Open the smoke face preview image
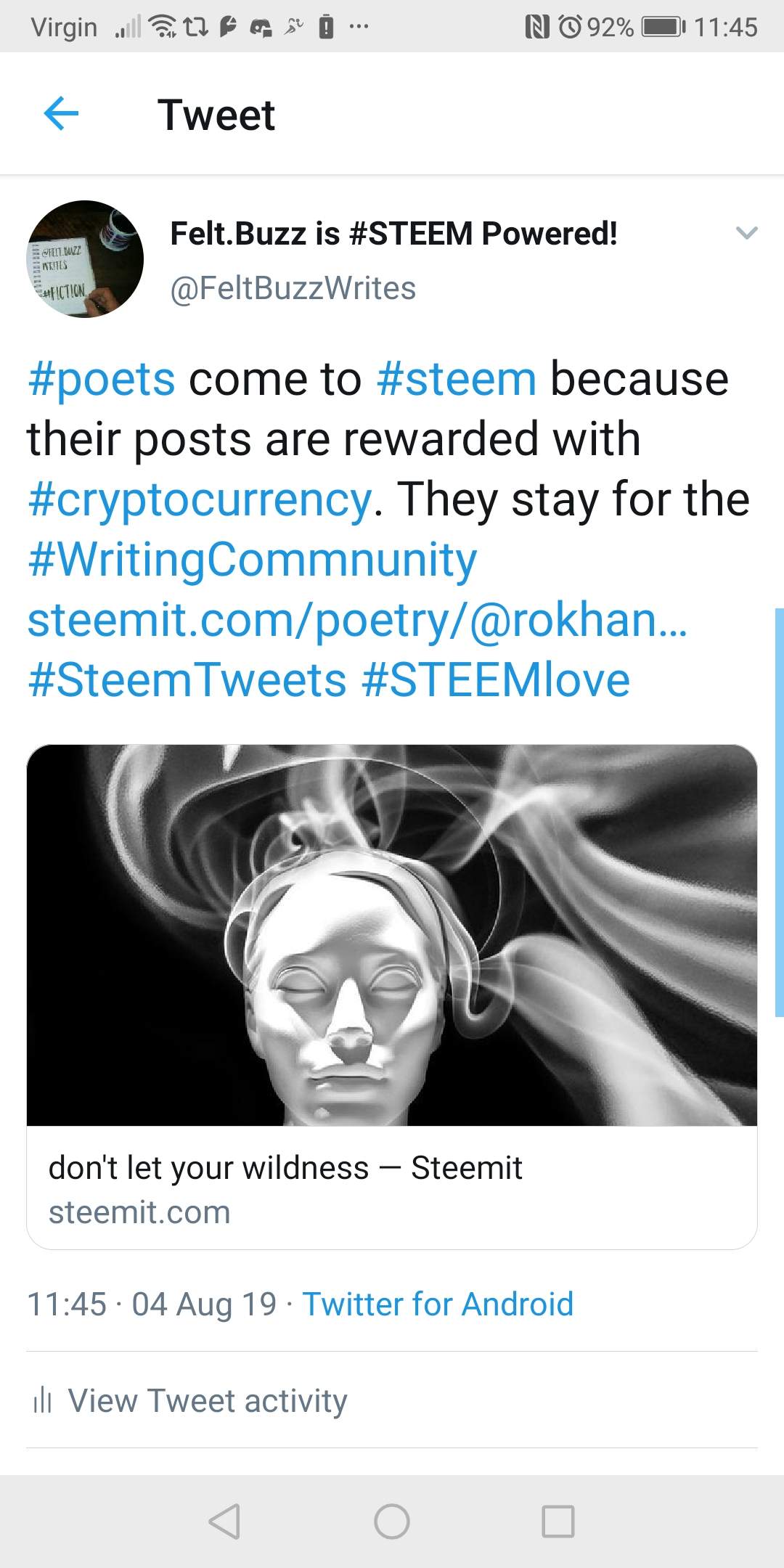 [x=392, y=935]
